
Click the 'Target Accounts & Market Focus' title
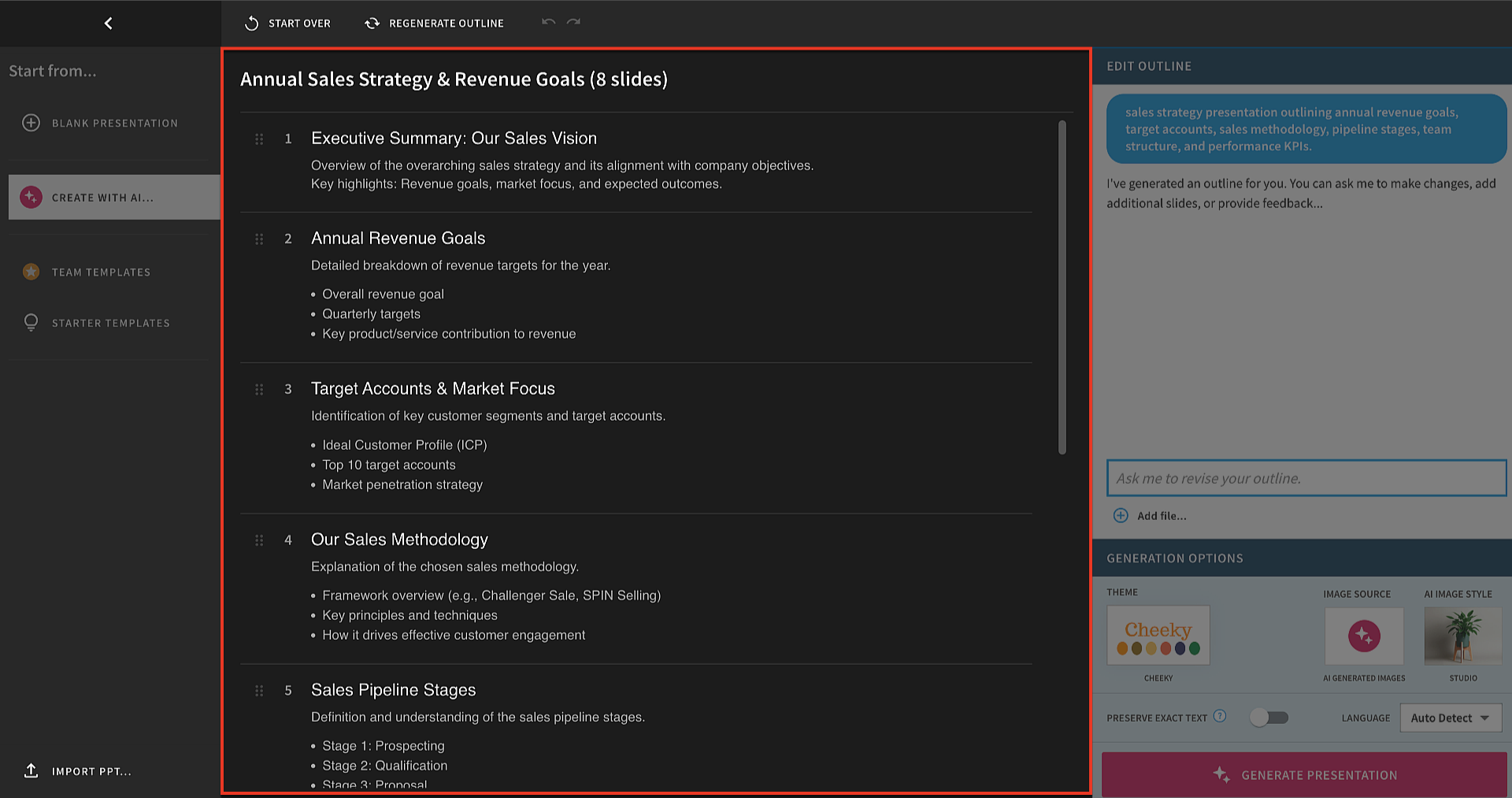(433, 389)
